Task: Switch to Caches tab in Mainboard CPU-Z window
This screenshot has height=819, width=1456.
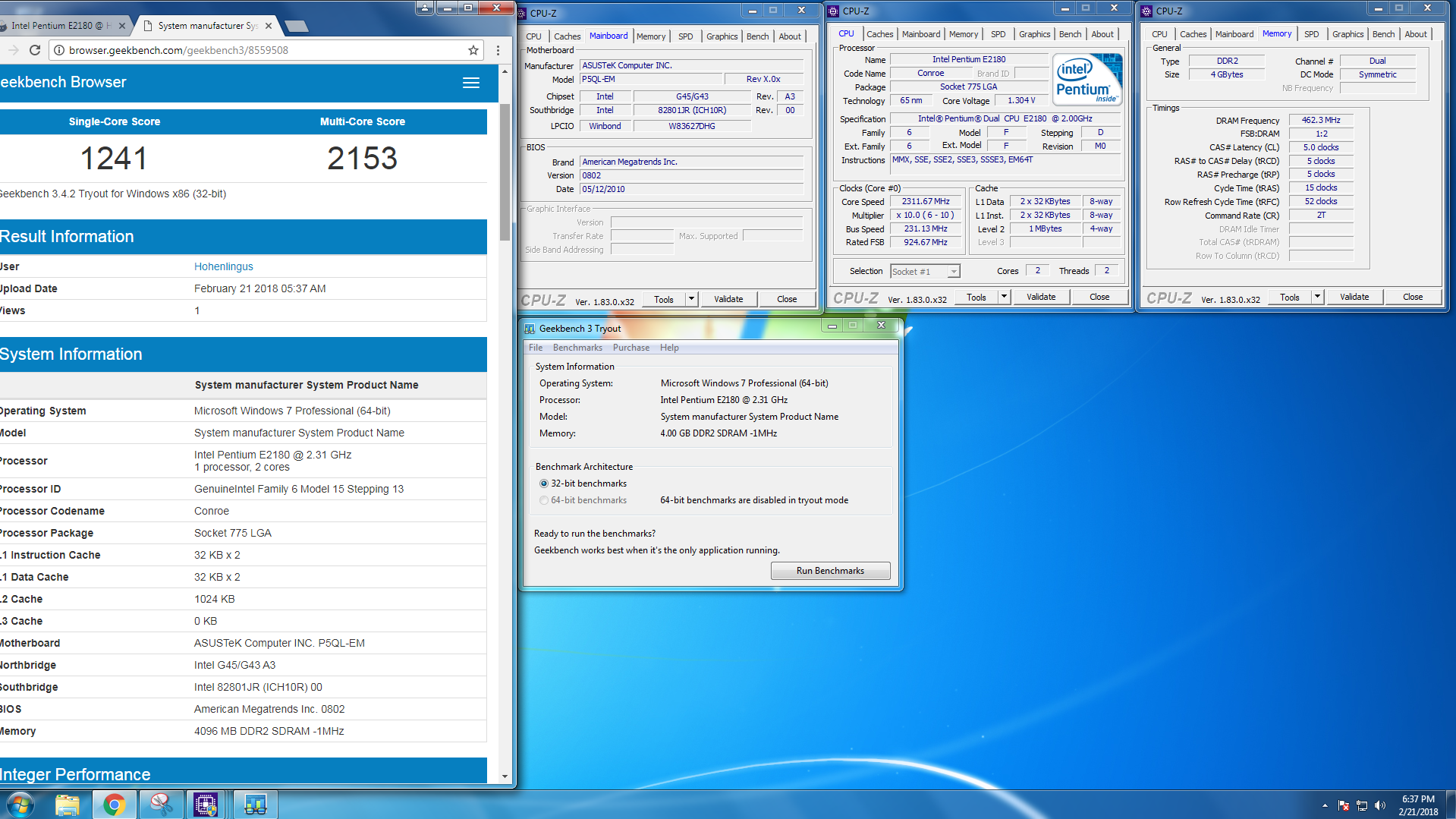Action: (x=567, y=36)
